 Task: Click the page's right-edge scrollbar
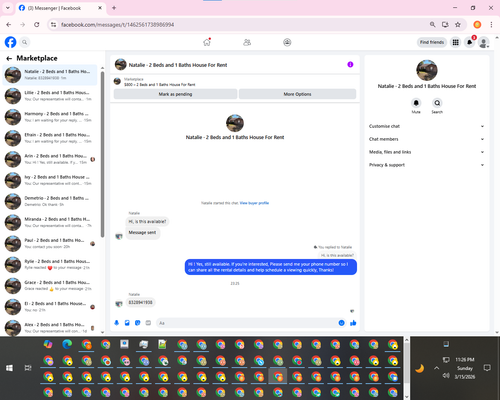point(497,184)
